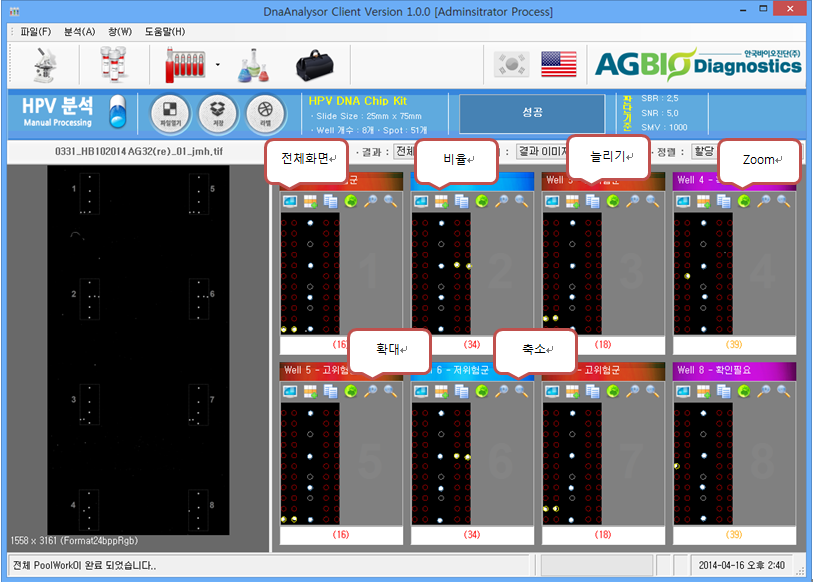This screenshot has height=582, width=813.
Task: Click Well 3 ratio view icon
Action: 573,201
